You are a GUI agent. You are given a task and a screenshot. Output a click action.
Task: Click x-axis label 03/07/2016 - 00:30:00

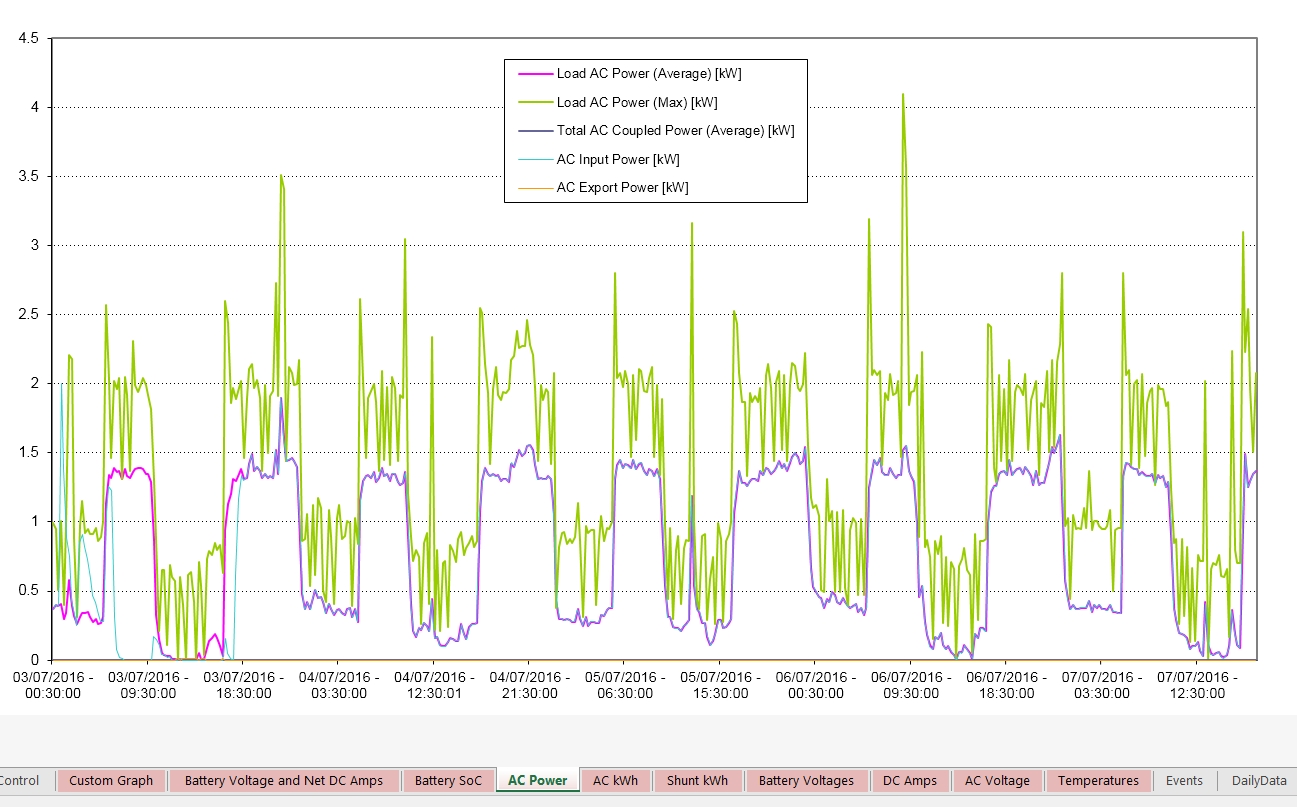[x=53, y=685]
